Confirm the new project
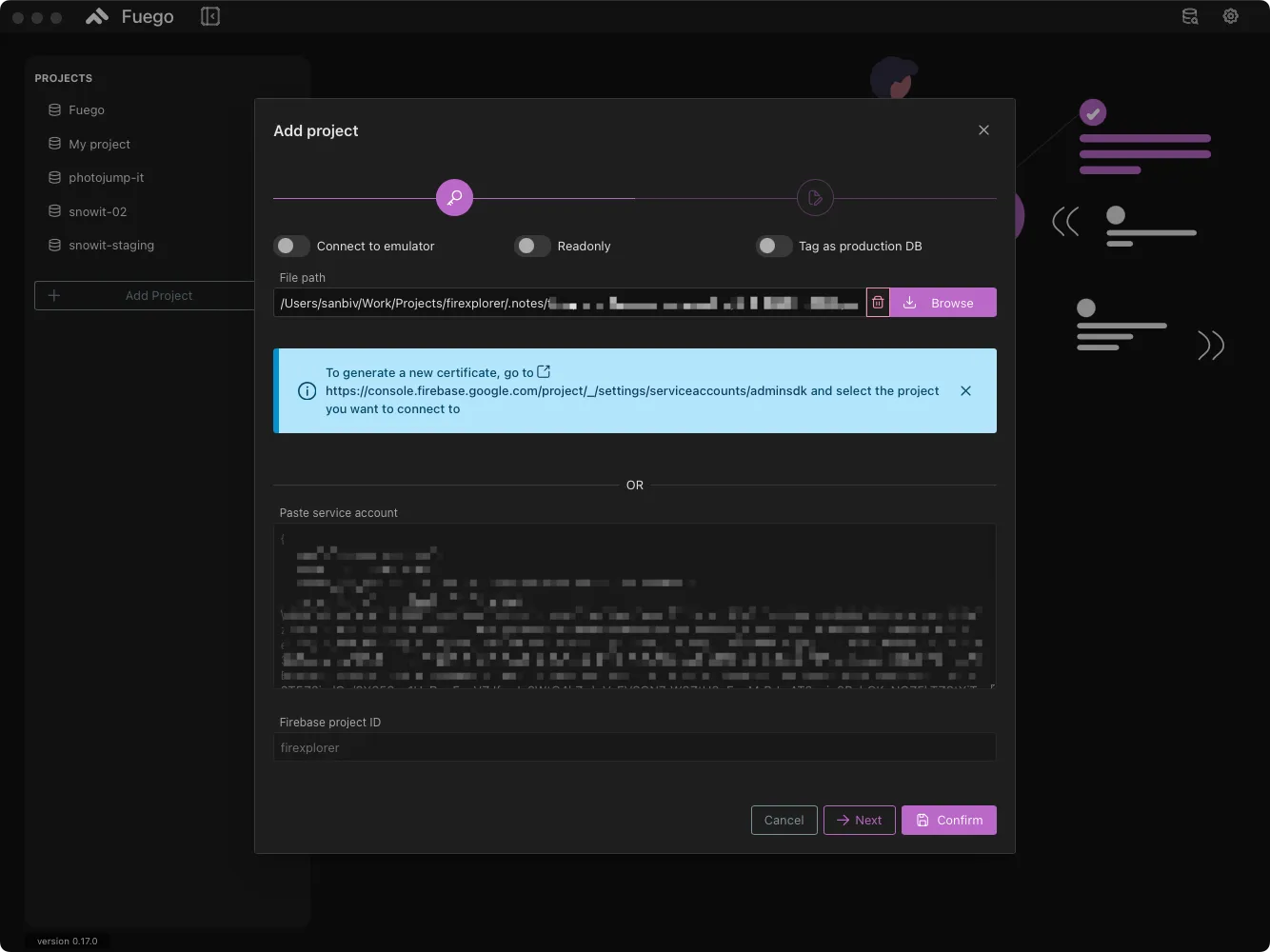The height and width of the screenshot is (952, 1270). click(949, 820)
